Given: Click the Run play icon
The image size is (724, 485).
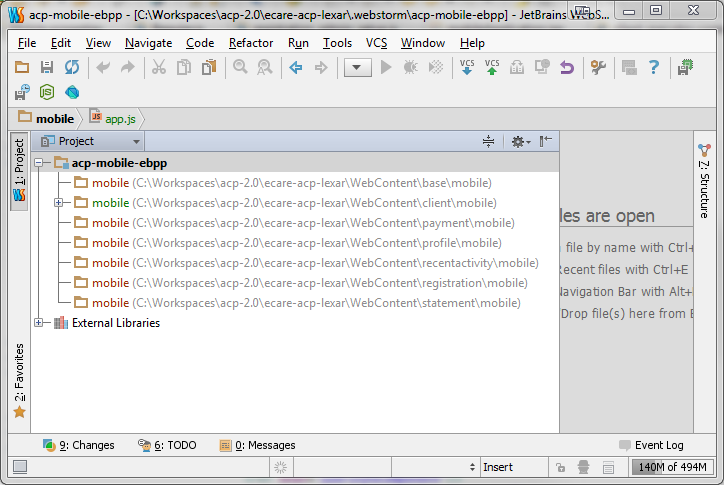Looking at the screenshot, I should pos(386,67).
